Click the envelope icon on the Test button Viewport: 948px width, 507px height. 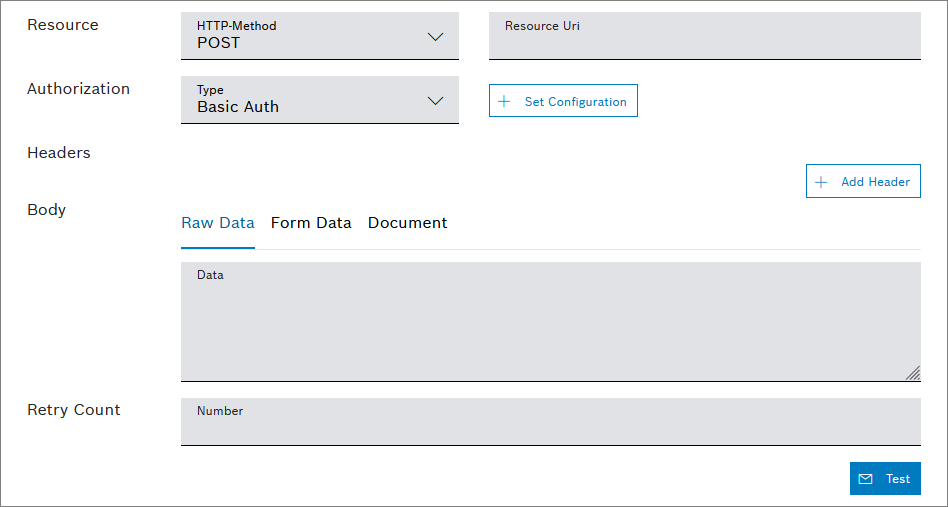point(866,479)
